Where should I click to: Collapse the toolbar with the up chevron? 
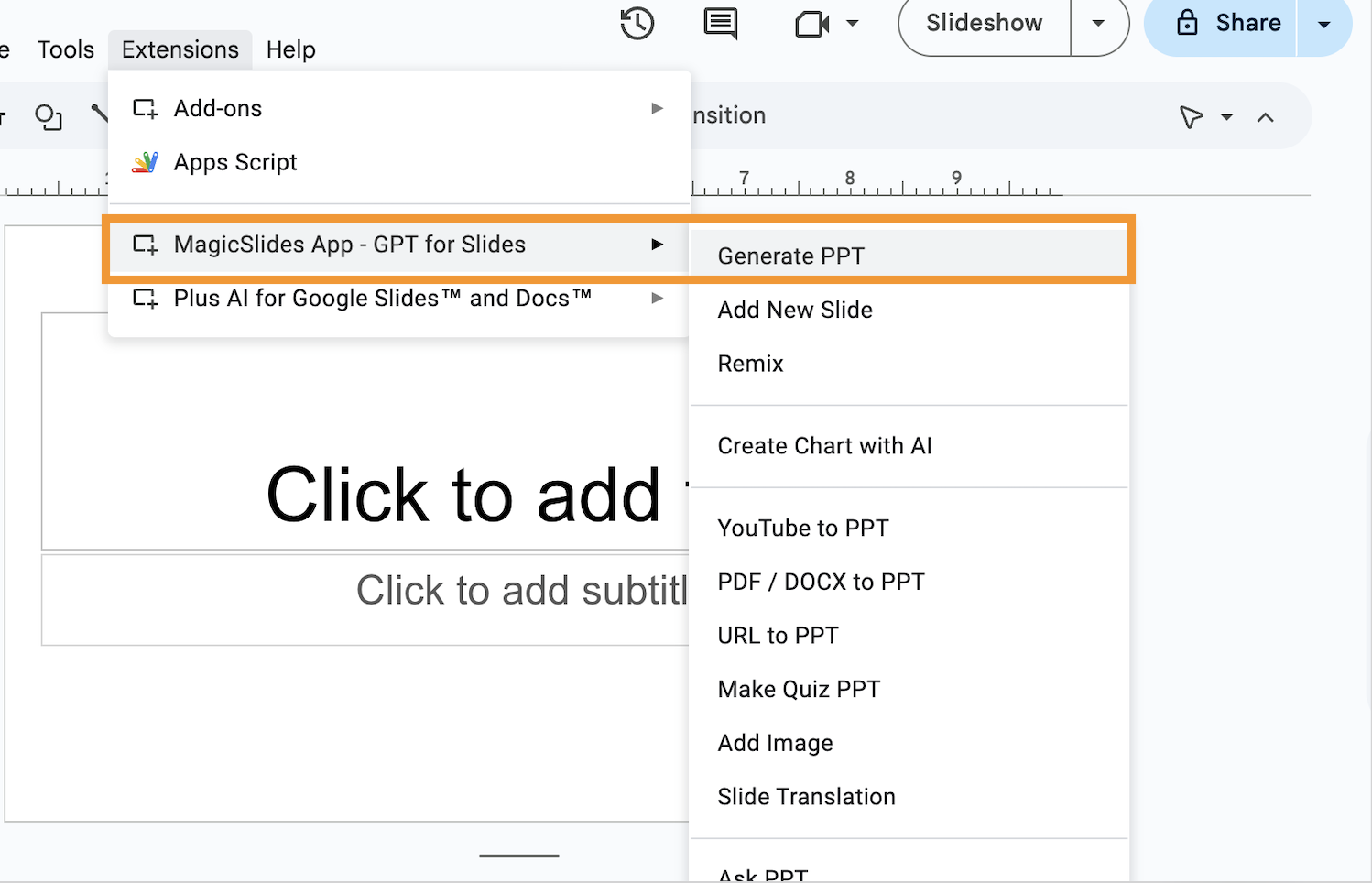click(1266, 117)
